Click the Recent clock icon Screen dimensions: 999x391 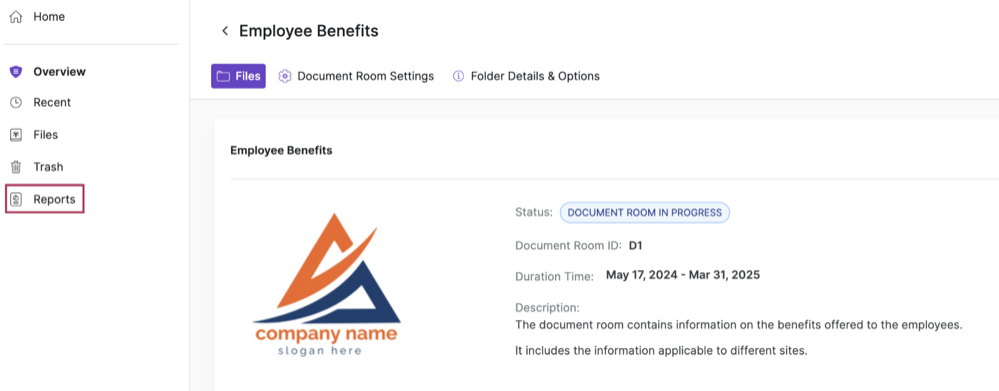point(16,103)
